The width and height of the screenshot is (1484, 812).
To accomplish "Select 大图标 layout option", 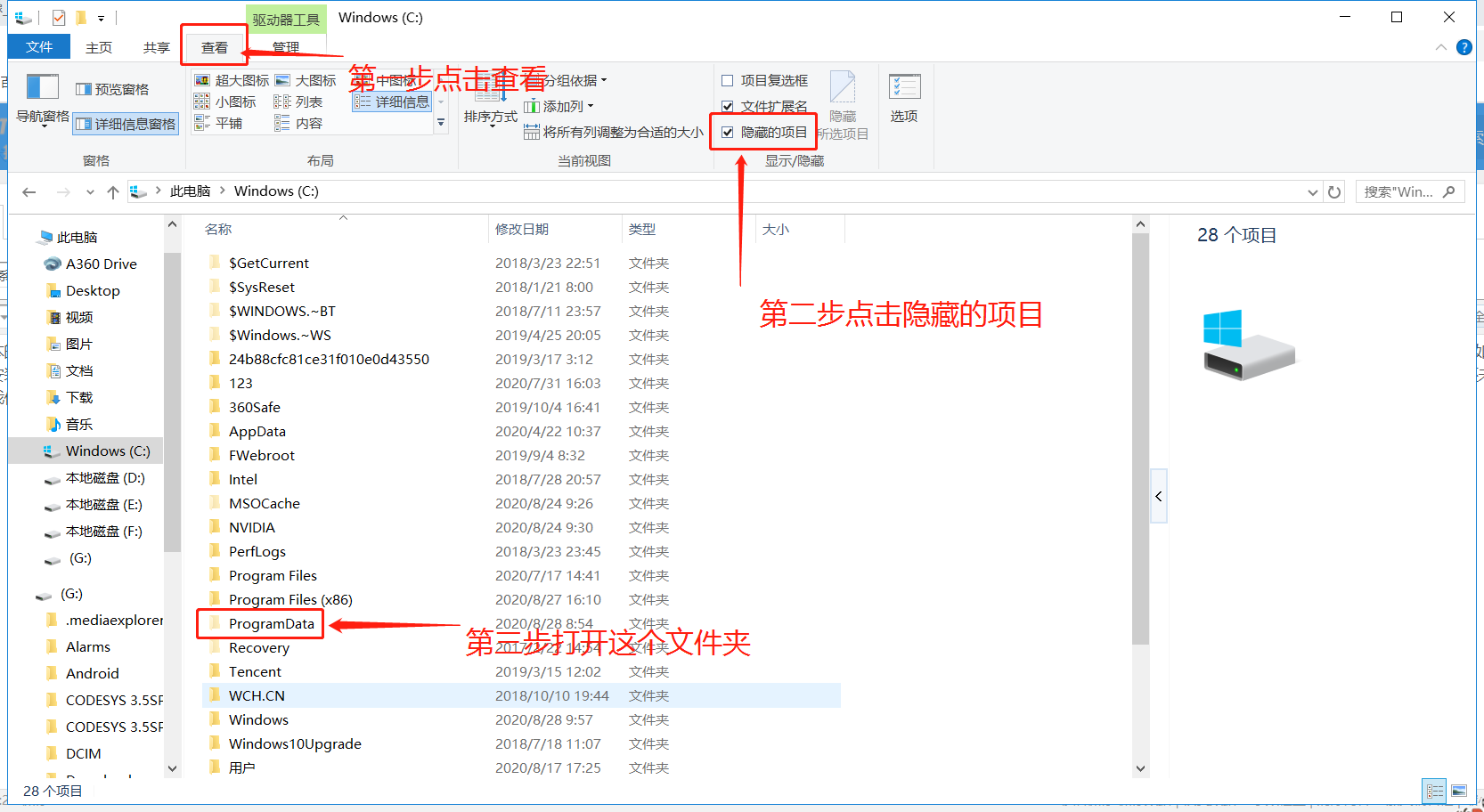I will coord(306,80).
